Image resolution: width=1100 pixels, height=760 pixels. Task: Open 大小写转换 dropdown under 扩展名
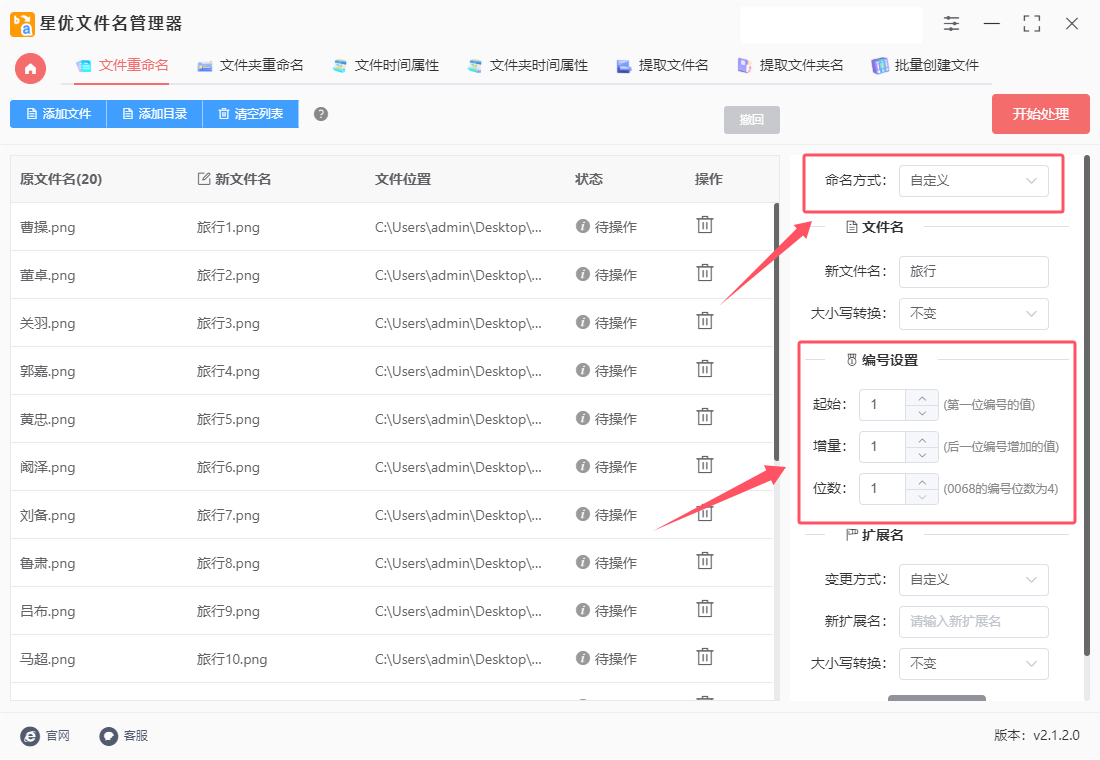(x=973, y=664)
